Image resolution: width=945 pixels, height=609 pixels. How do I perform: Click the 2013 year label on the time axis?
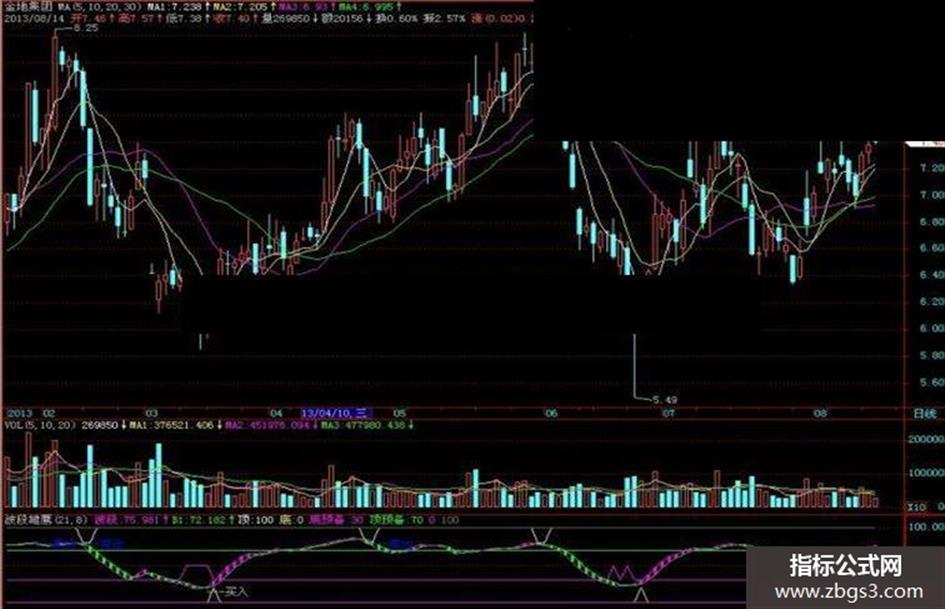click(x=20, y=413)
